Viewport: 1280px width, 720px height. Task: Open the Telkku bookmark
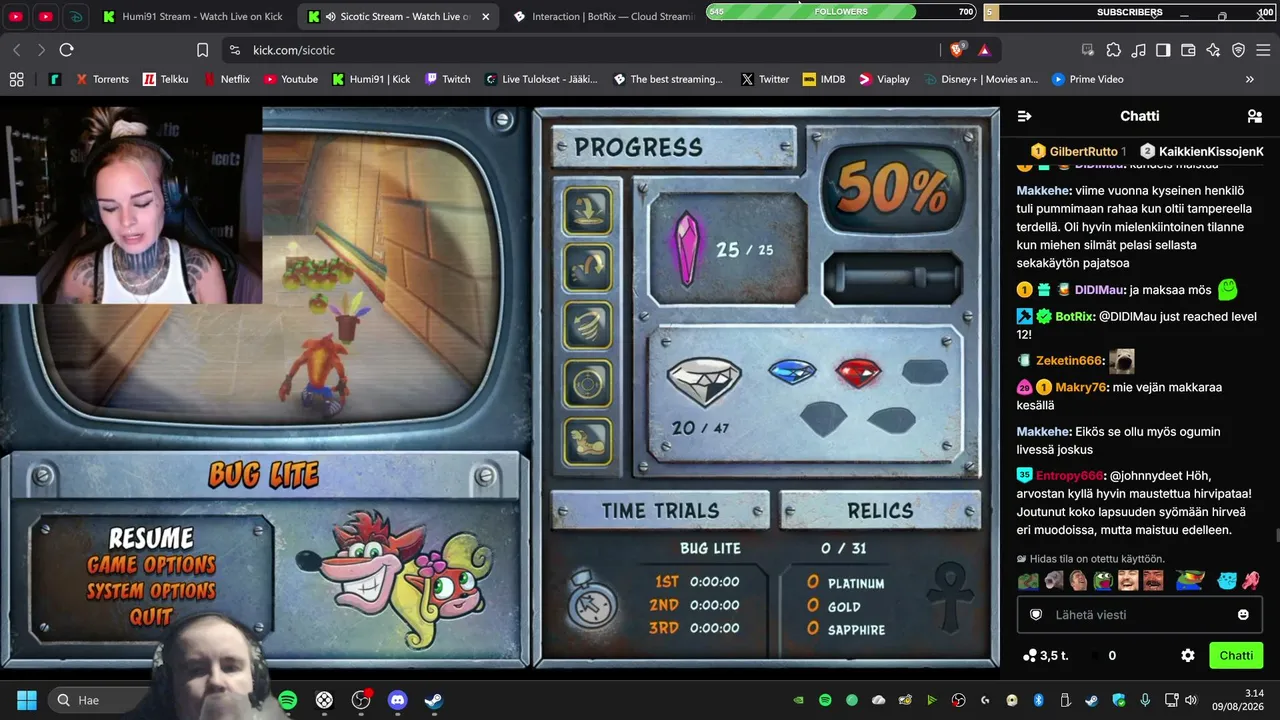165,79
